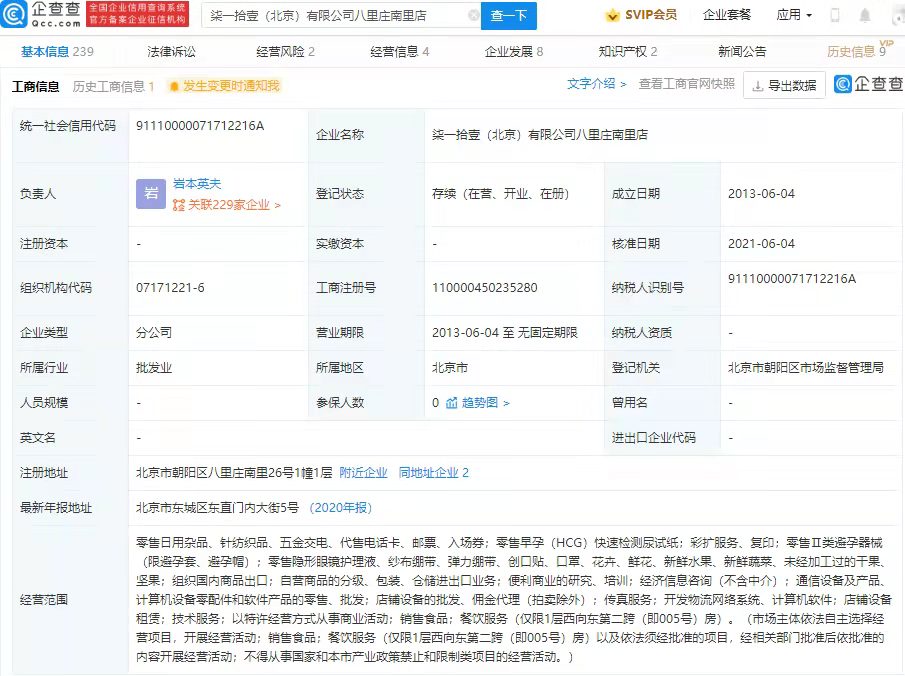The height and width of the screenshot is (676, 905).
Task: Select 历史工商信息 sub-tab
Action: click(x=113, y=87)
